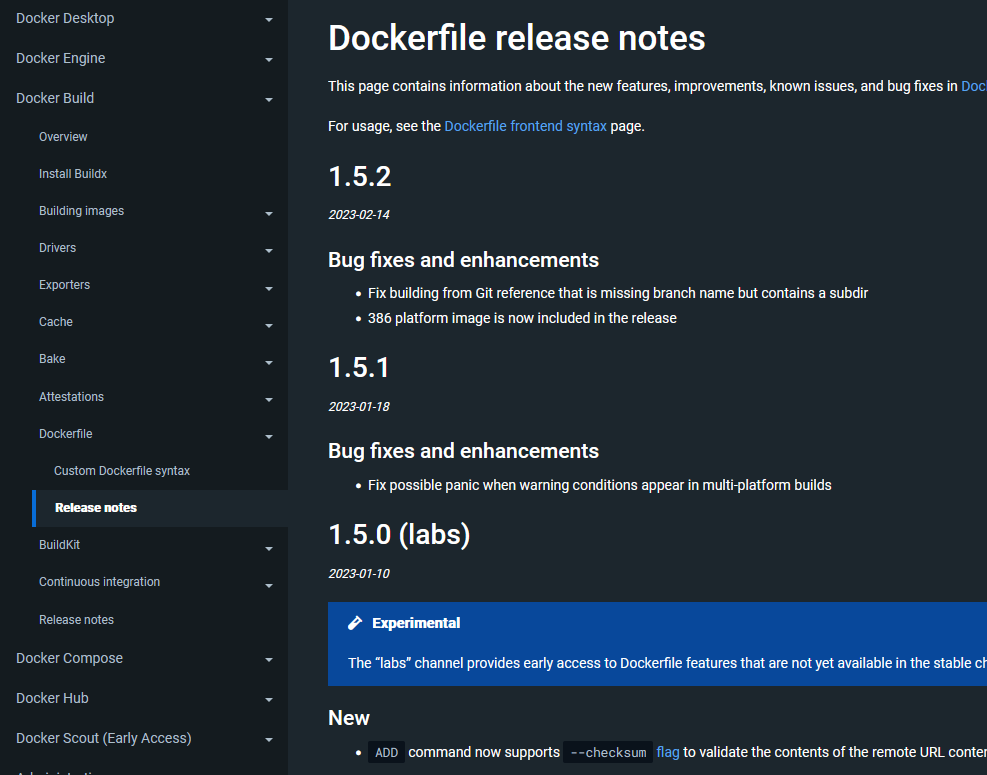987x775 pixels.
Task: Click the --checksum code label
Action: [608, 753]
